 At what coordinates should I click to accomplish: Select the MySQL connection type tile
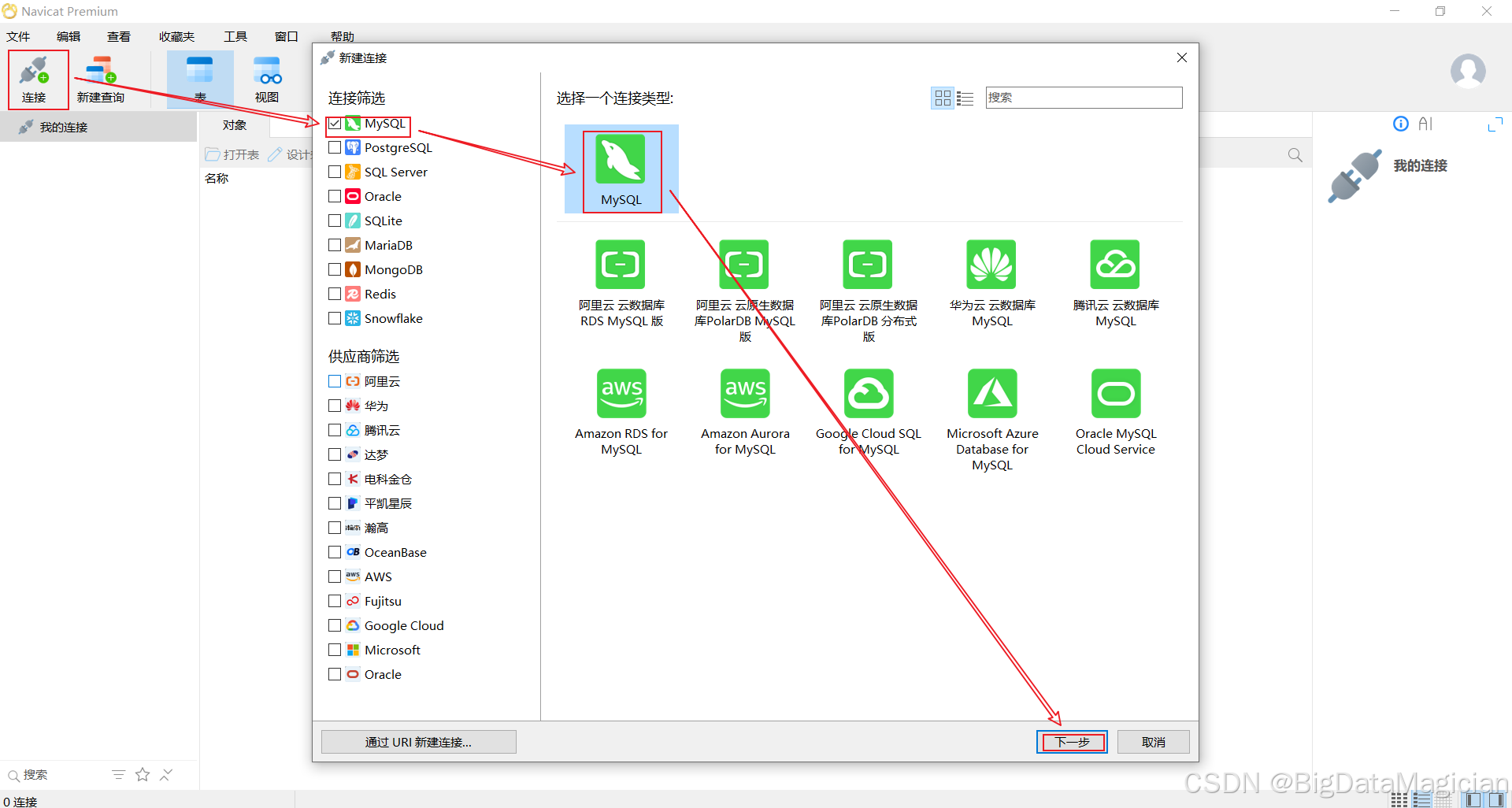621,169
